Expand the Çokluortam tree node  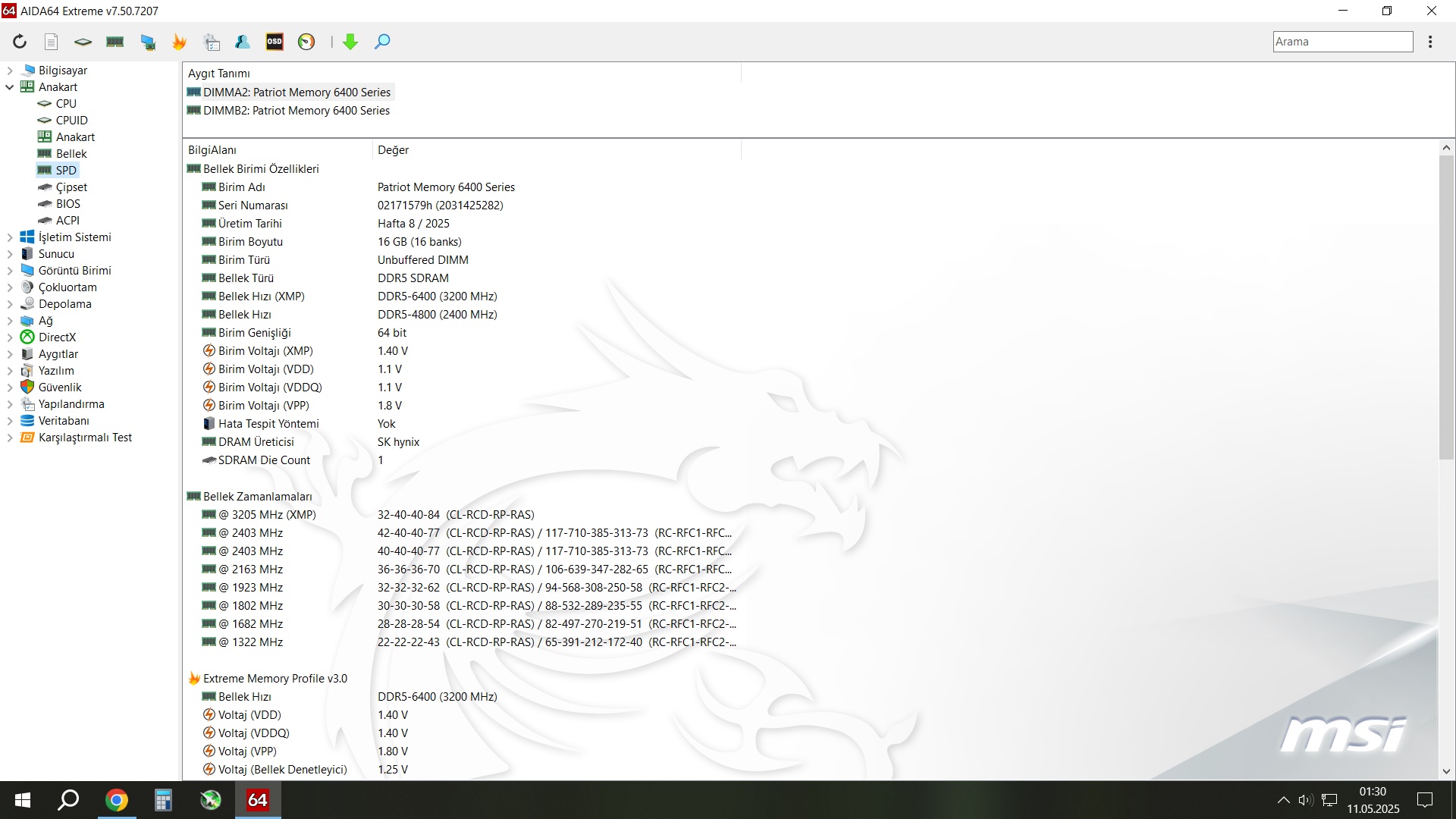coord(10,287)
